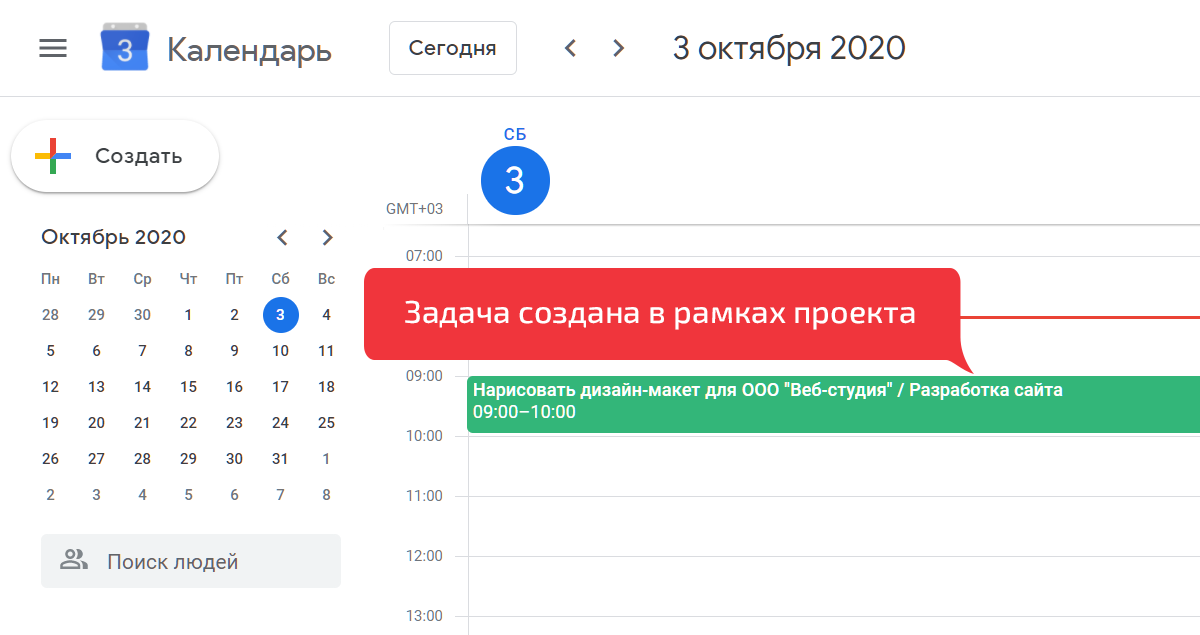Select October 21 in the mini calendar

point(142,423)
